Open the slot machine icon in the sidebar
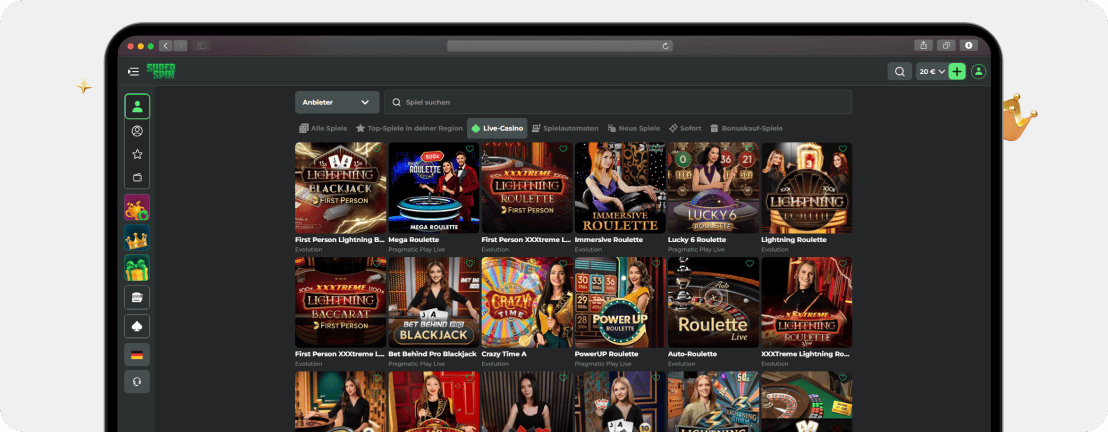The width and height of the screenshot is (1108, 432). coord(137,297)
